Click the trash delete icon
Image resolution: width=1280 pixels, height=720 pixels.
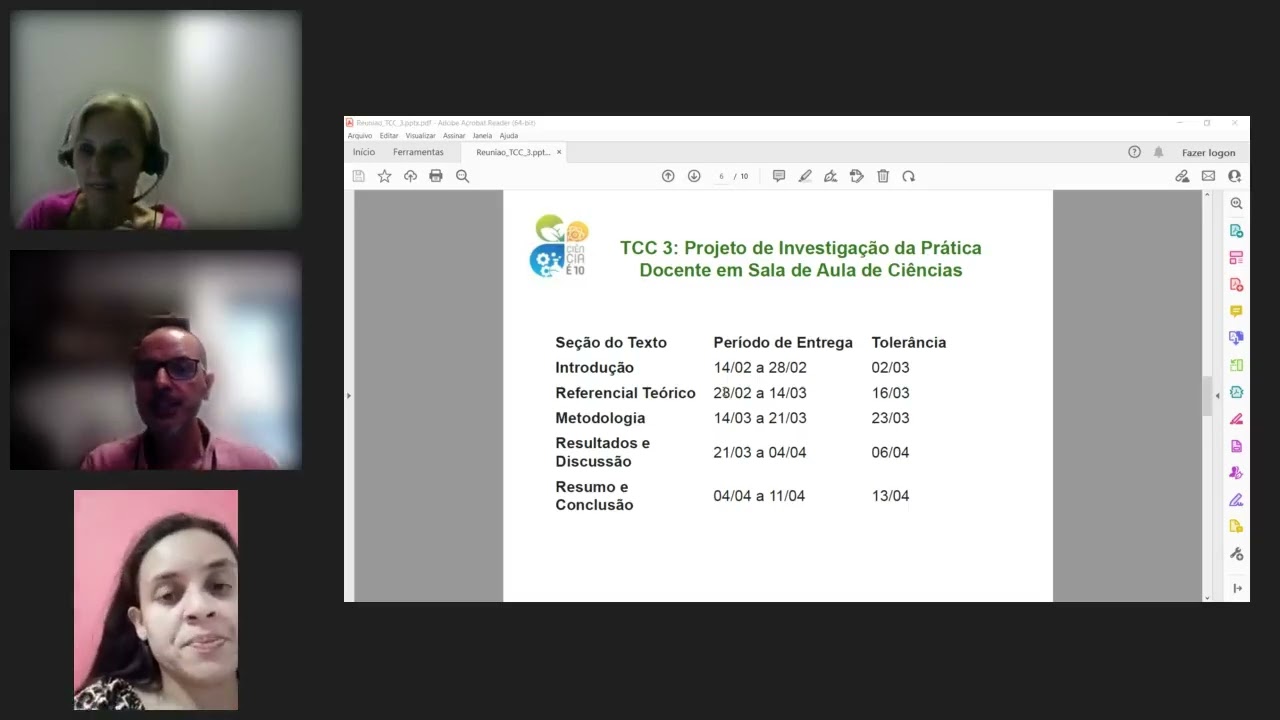[883, 176]
